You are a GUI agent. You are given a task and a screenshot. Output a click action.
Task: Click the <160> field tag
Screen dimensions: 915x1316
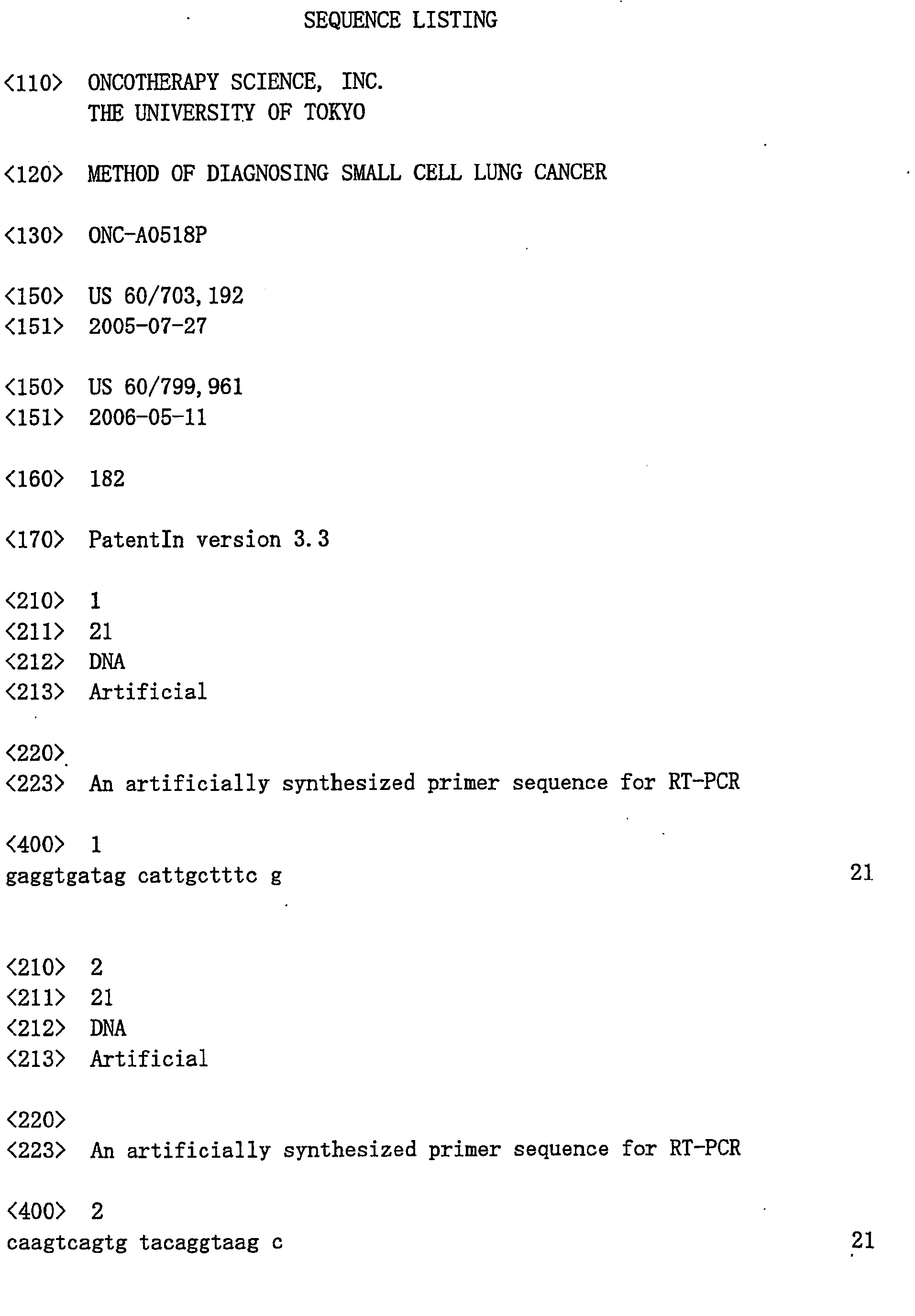[x=33, y=479]
